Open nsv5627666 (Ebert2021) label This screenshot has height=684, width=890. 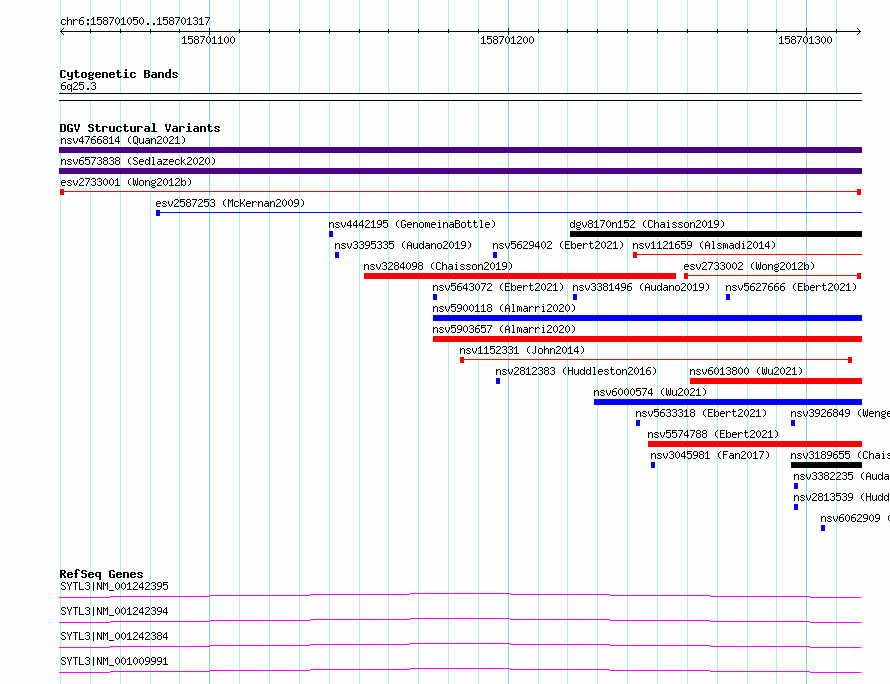point(791,287)
